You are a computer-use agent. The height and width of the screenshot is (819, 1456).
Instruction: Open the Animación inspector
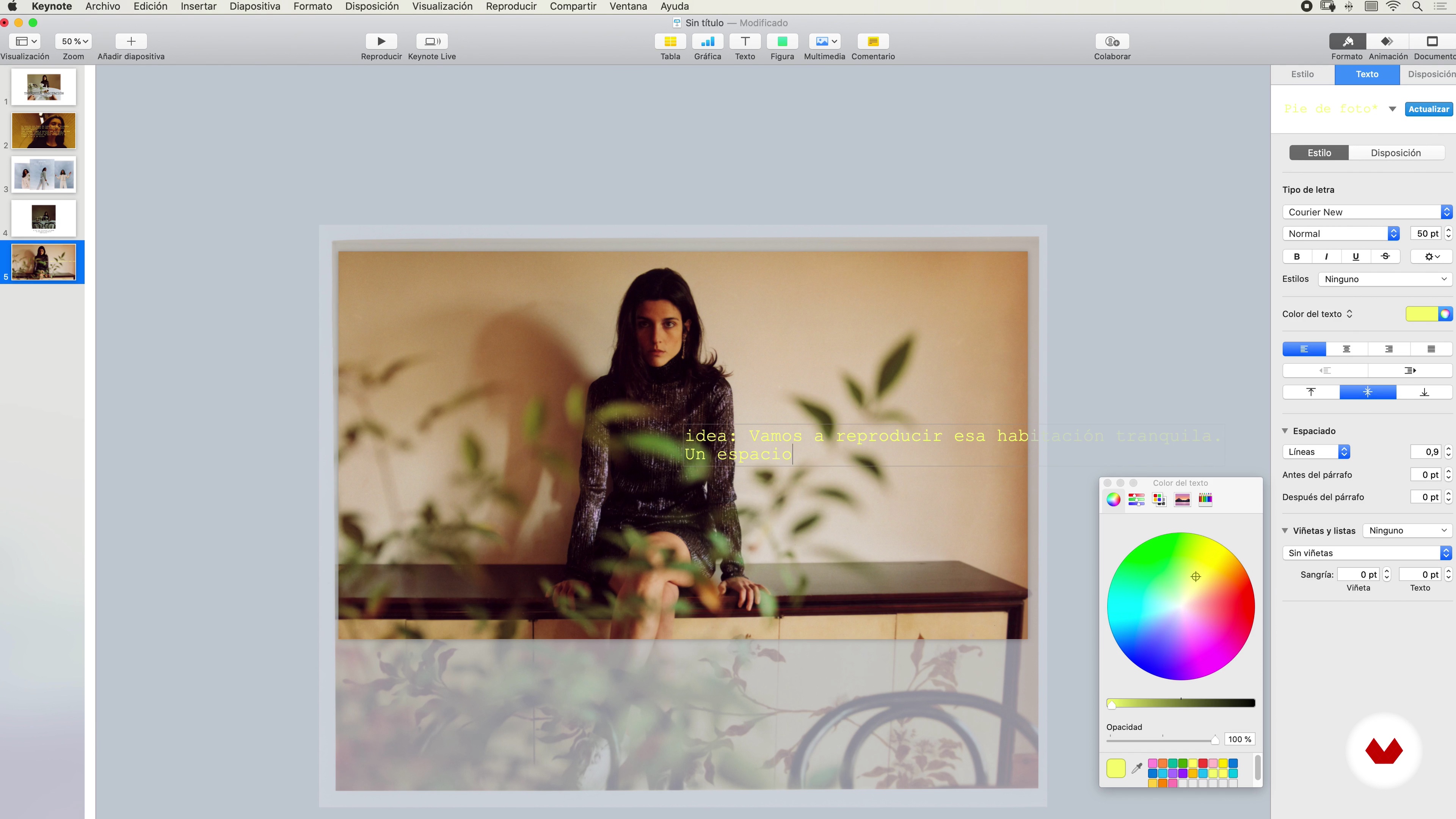pyautogui.click(x=1387, y=41)
